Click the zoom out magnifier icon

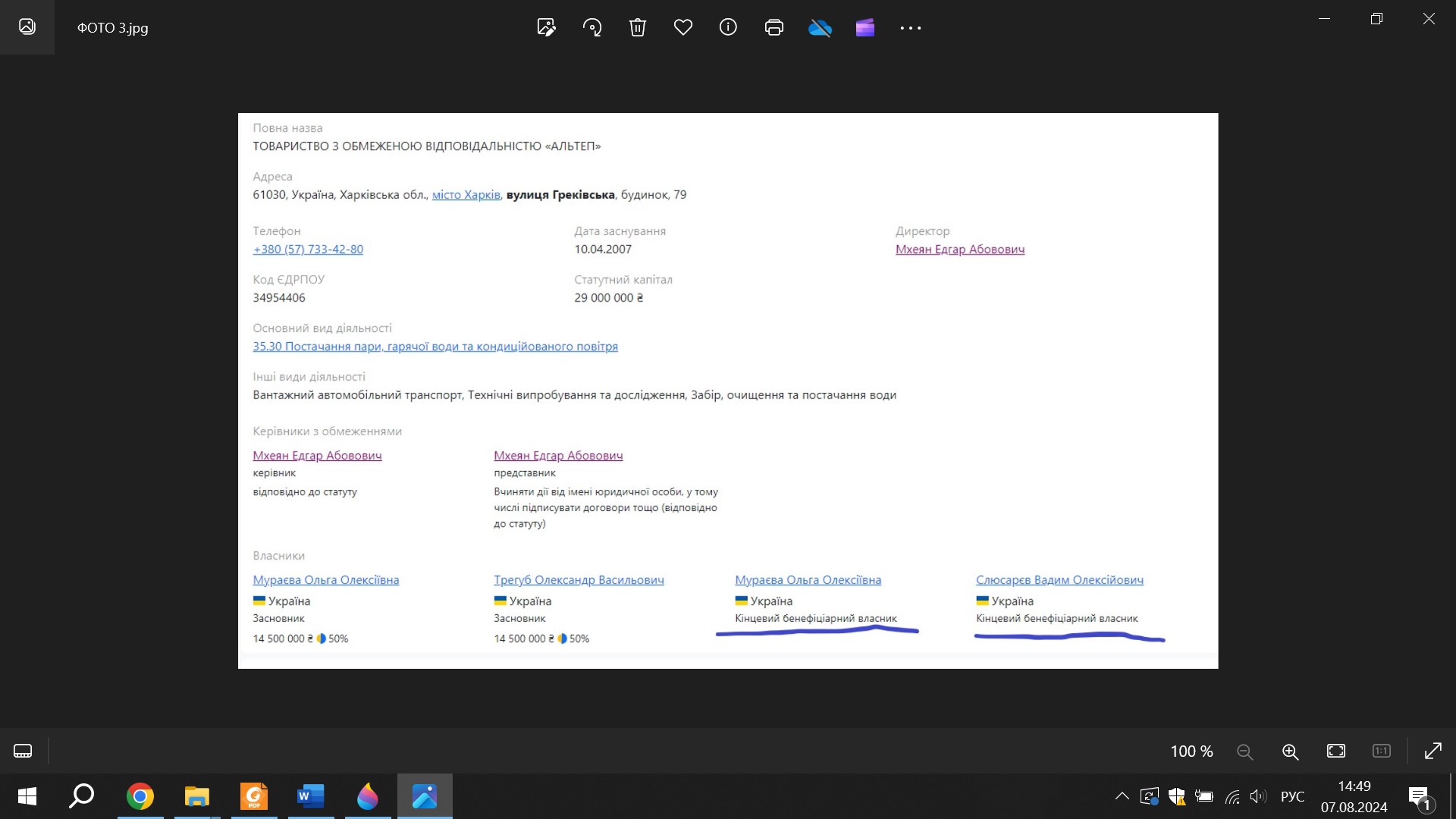click(x=1244, y=752)
